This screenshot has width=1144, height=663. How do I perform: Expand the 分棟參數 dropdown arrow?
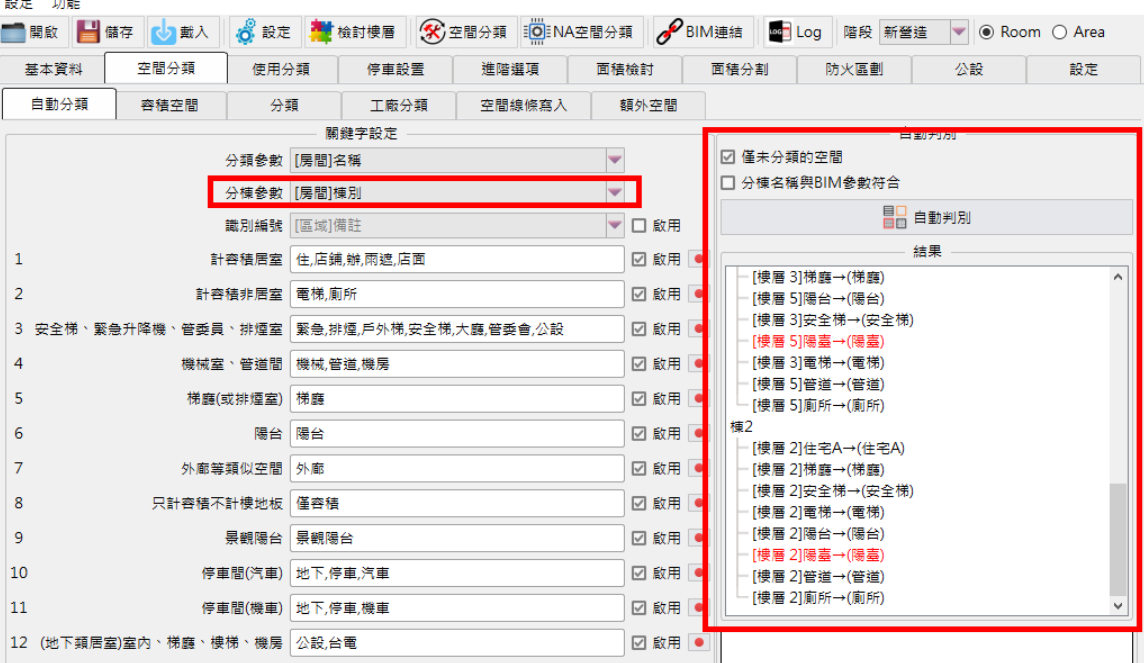click(615, 192)
